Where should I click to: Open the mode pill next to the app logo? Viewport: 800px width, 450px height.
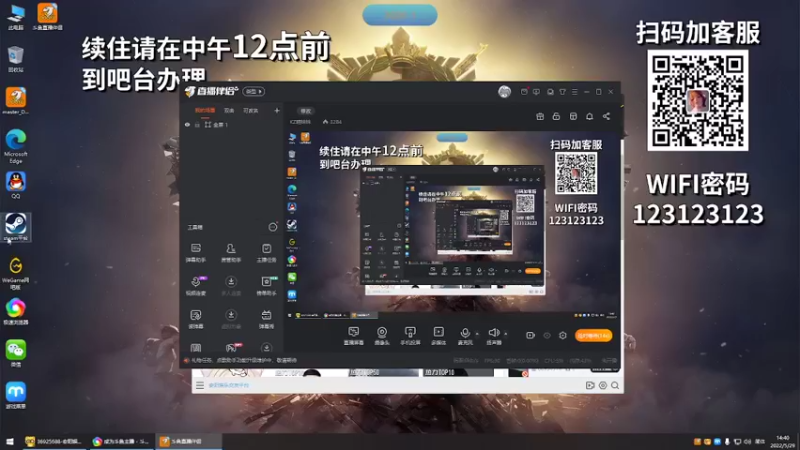(x=254, y=91)
